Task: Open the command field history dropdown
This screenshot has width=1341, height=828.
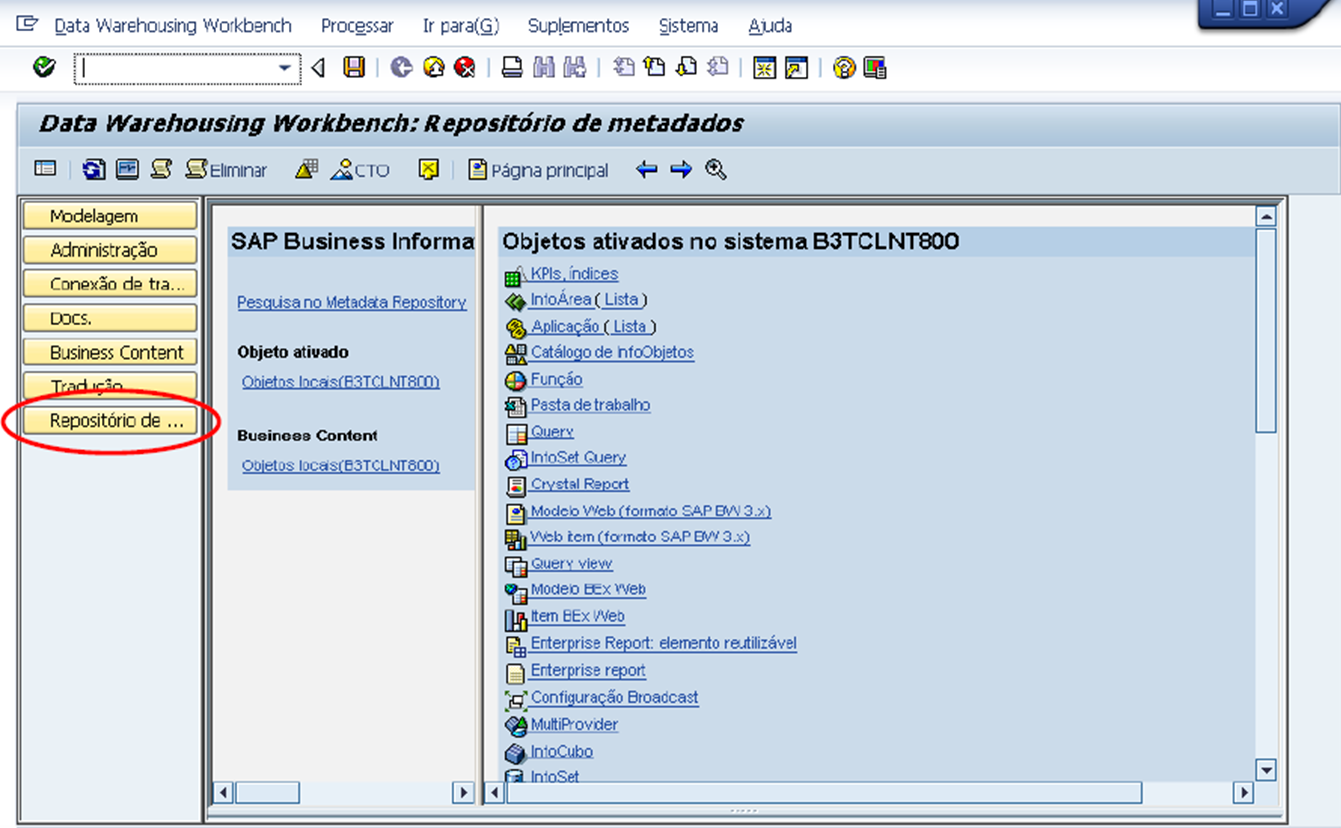Action: point(286,68)
